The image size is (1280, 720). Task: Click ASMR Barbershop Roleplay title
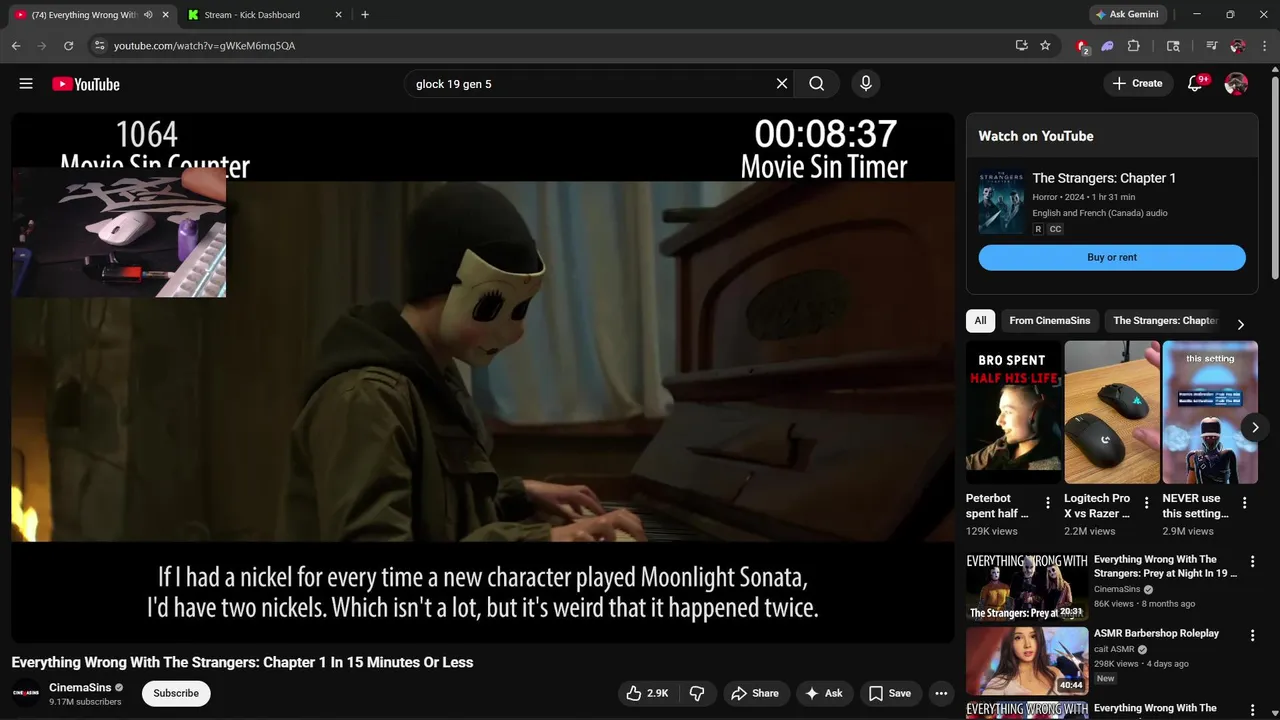click(1156, 633)
